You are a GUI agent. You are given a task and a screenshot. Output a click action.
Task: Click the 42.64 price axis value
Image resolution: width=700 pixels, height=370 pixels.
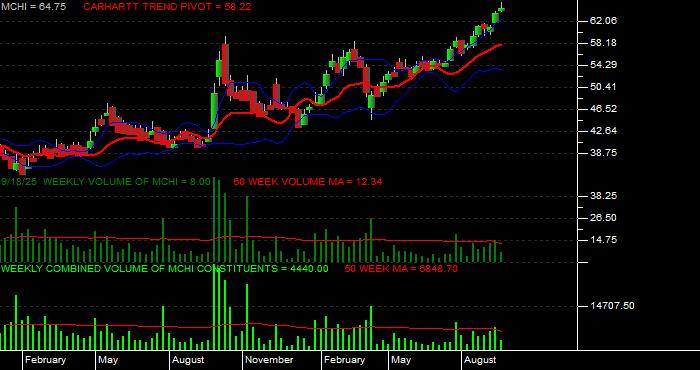603,131
